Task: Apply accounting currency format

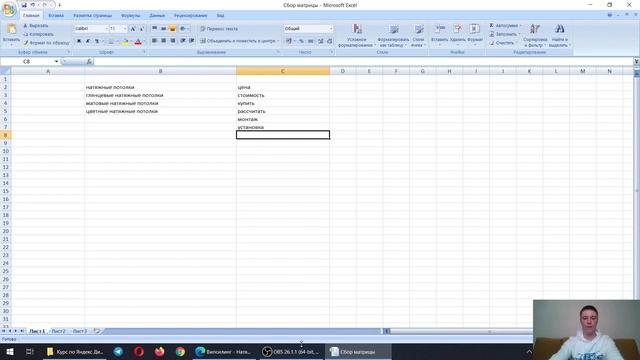Action: pos(289,41)
